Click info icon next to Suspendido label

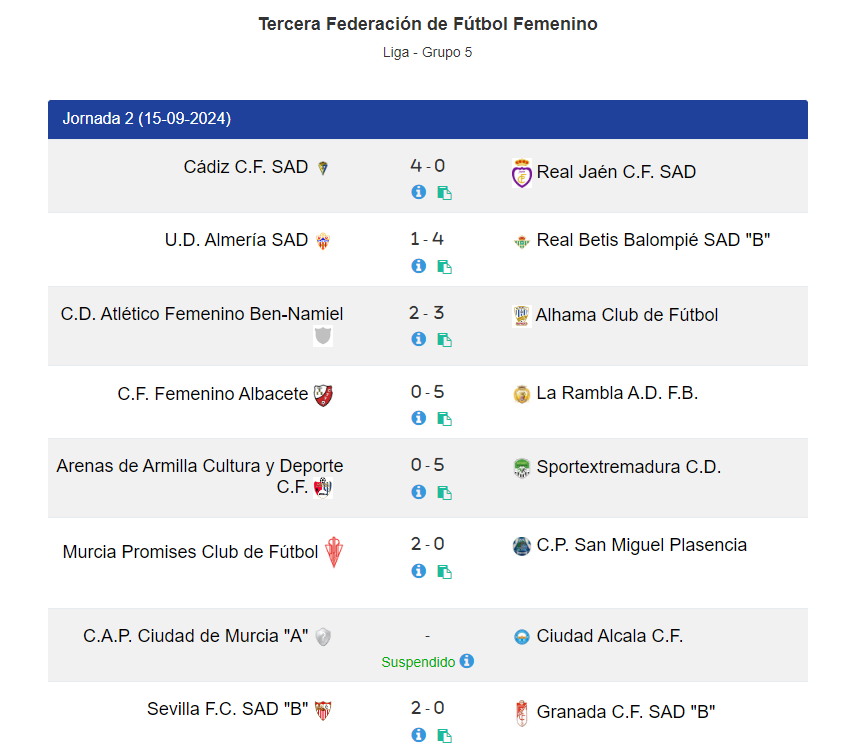[467, 661]
